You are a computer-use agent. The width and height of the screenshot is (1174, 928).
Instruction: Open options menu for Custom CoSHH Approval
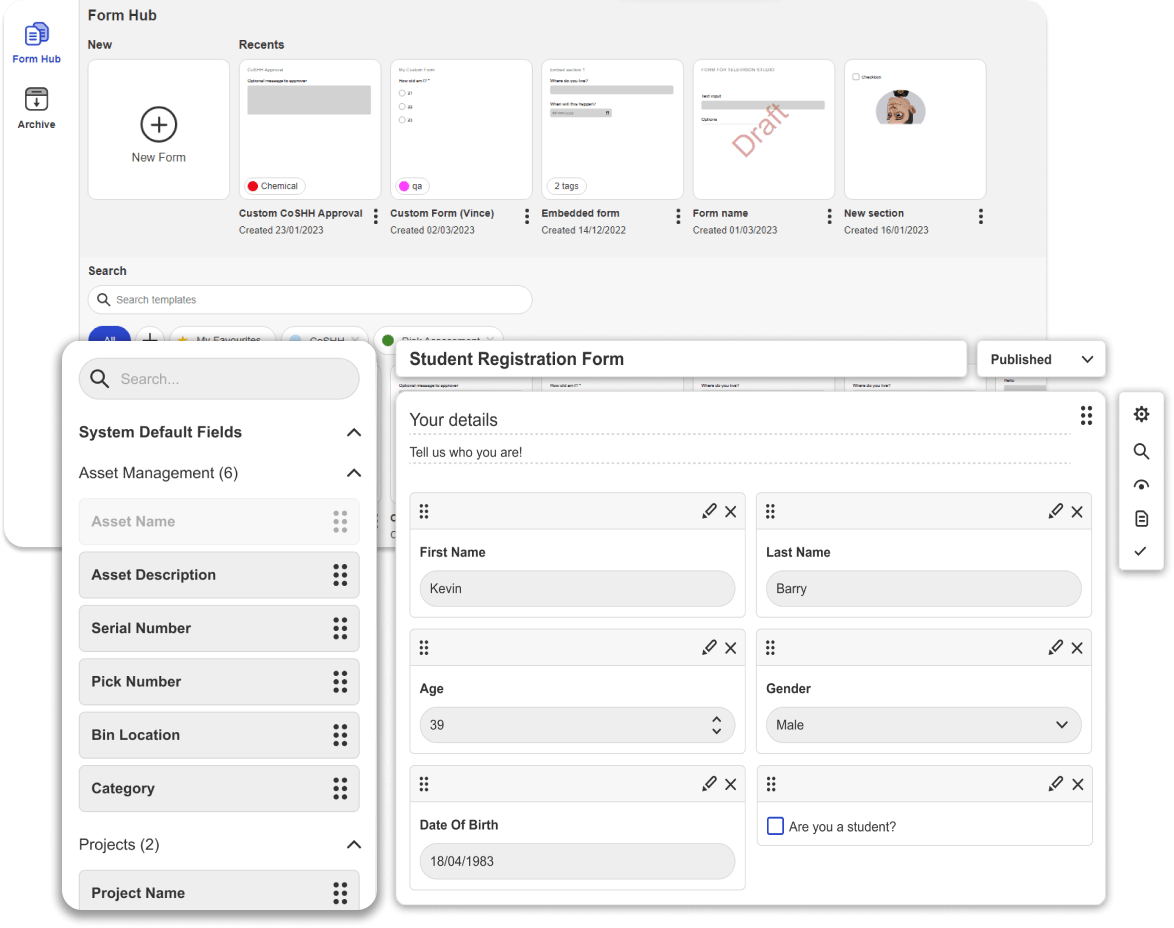376,216
